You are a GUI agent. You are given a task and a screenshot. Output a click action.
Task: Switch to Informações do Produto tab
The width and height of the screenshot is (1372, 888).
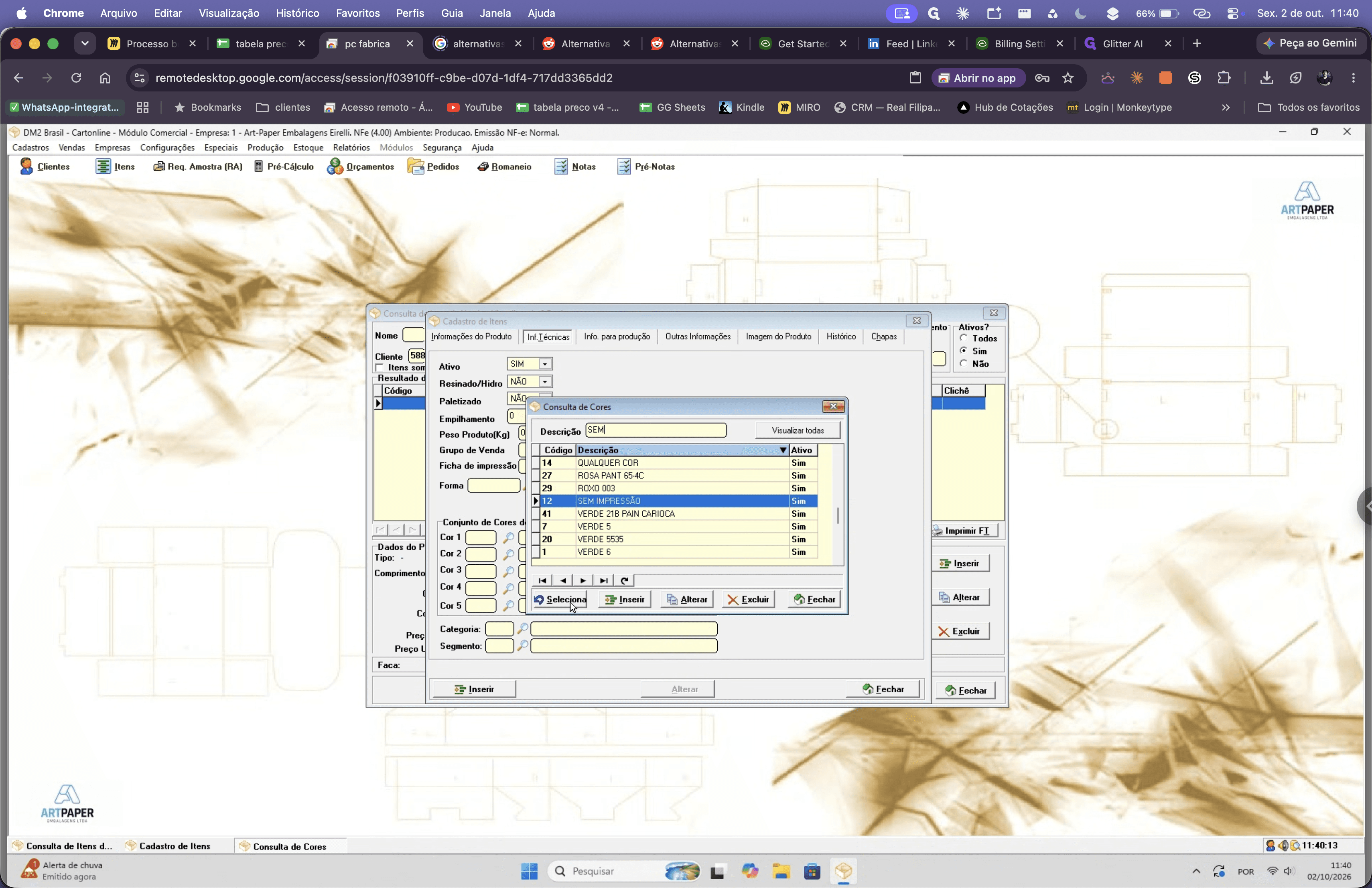click(471, 337)
